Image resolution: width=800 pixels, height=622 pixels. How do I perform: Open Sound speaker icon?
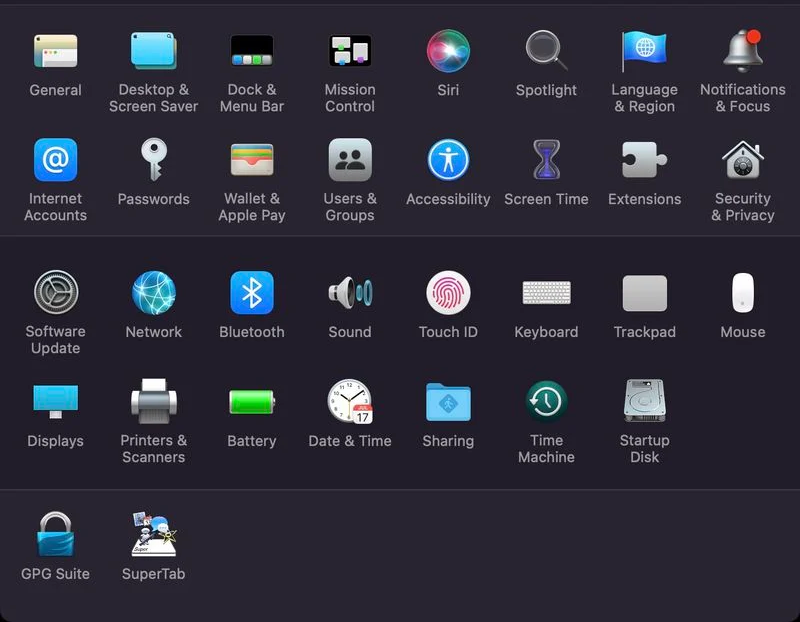pos(350,292)
